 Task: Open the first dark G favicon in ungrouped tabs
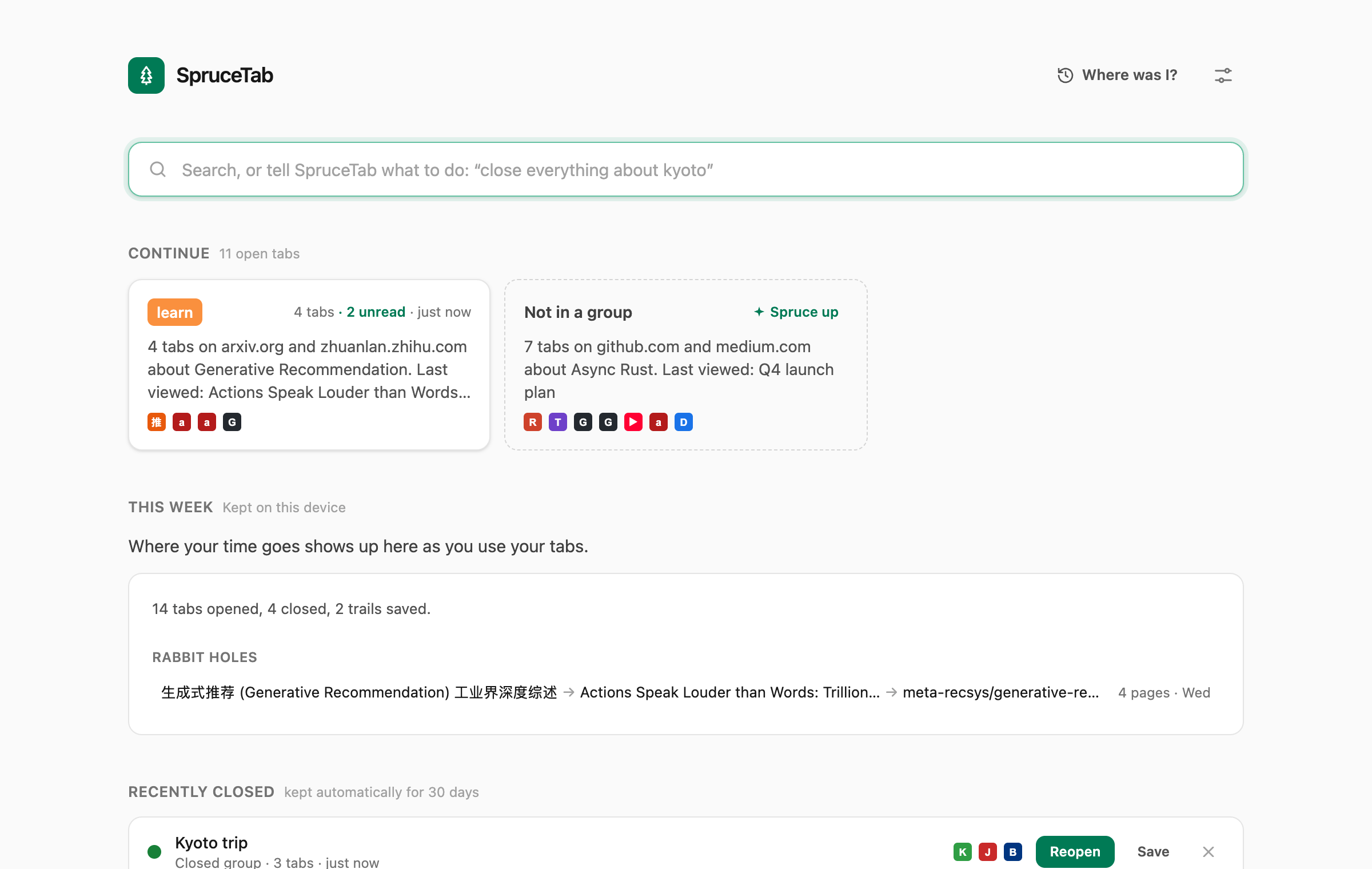(583, 422)
